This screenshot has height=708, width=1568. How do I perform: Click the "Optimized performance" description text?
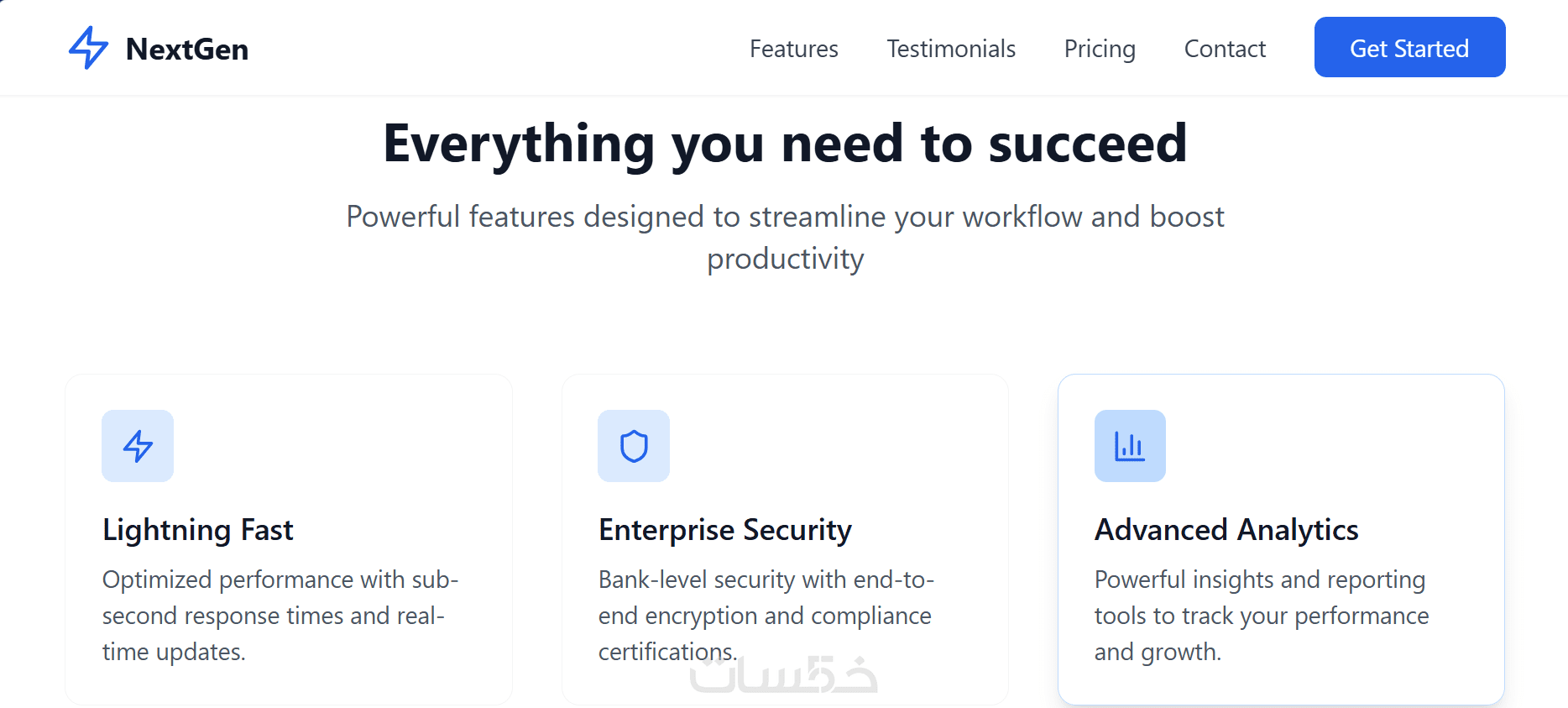point(280,616)
